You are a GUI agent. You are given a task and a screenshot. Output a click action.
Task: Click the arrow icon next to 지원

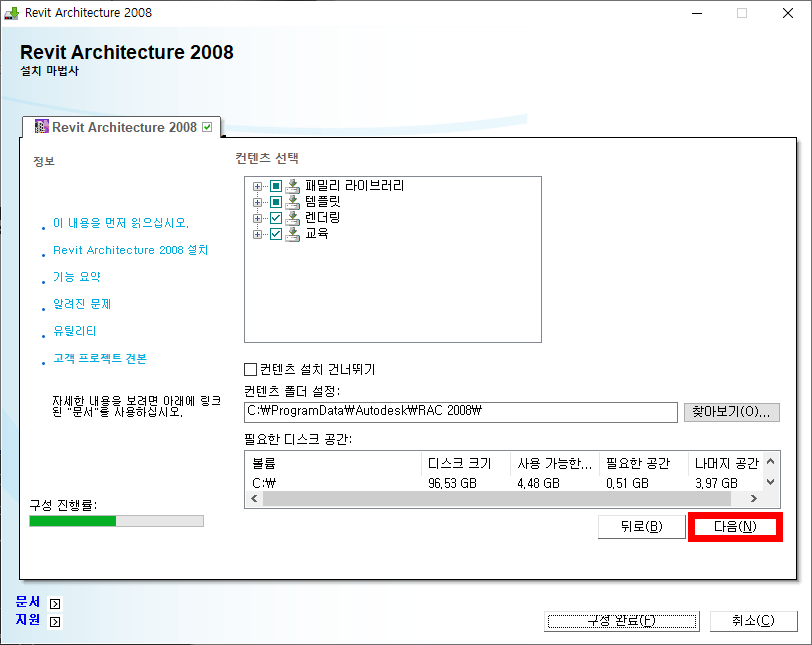click(x=55, y=621)
